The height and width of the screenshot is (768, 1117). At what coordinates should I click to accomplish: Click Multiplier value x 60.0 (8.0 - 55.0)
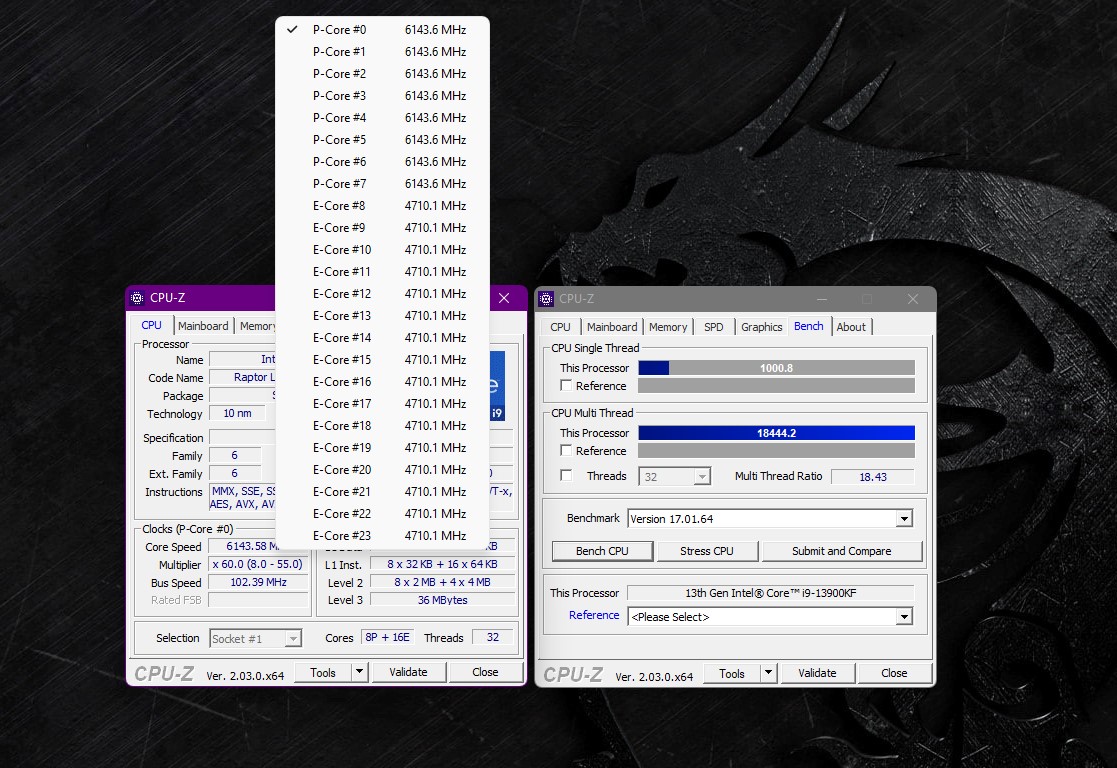(258, 564)
